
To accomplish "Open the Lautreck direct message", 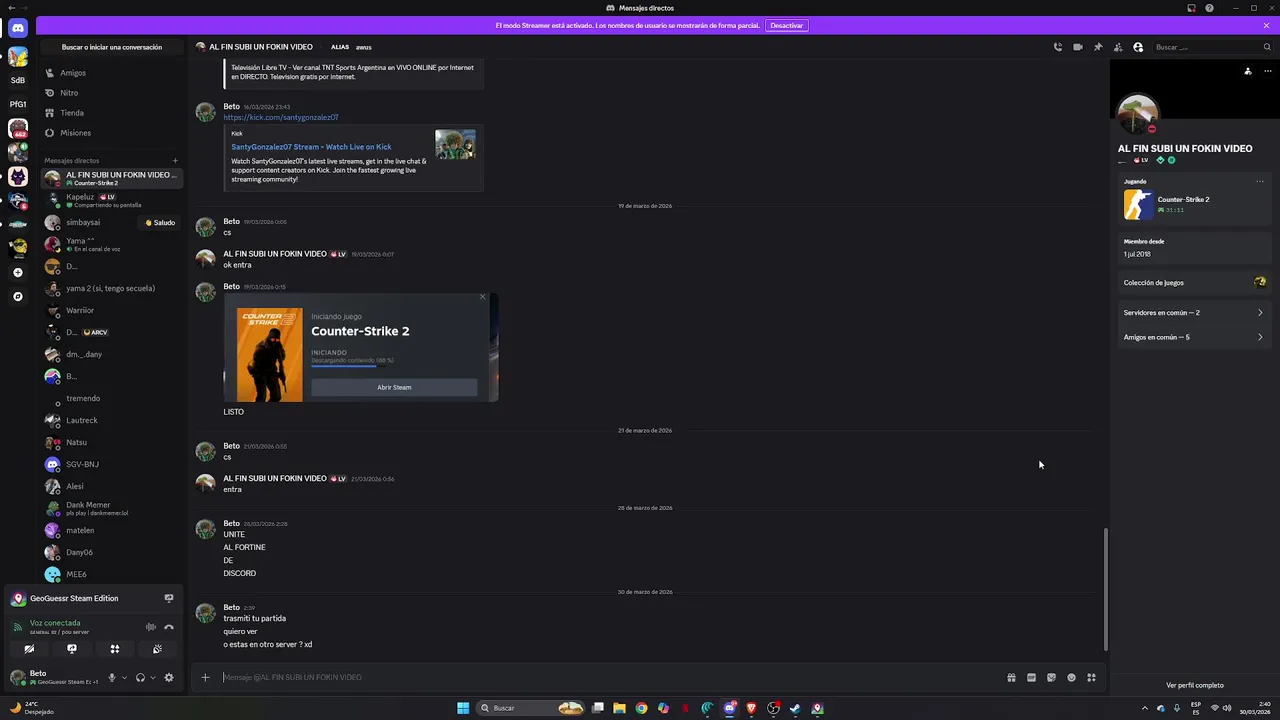I will pyautogui.click(x=111, y=420).
